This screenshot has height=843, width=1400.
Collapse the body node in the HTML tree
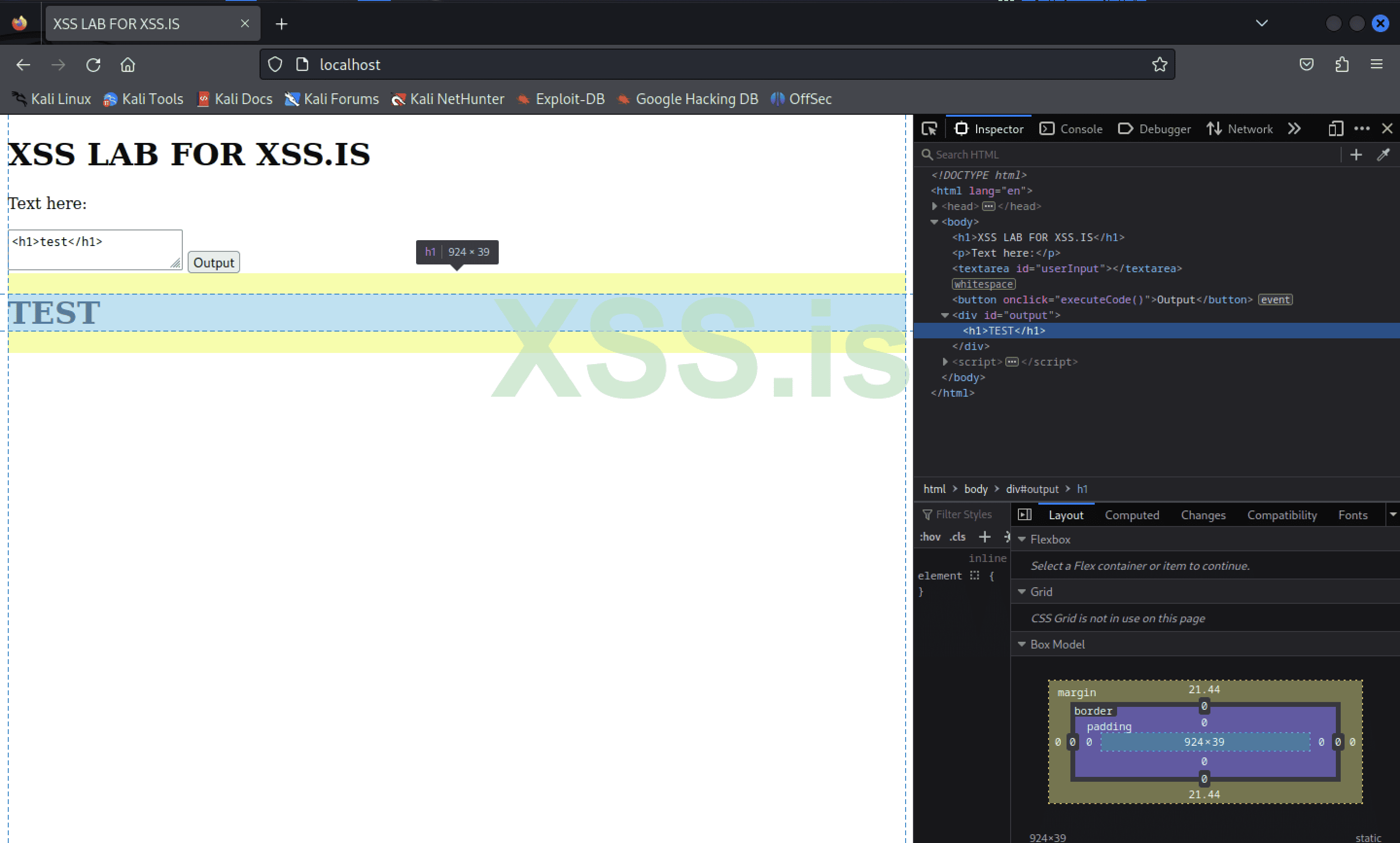point(935,222)
